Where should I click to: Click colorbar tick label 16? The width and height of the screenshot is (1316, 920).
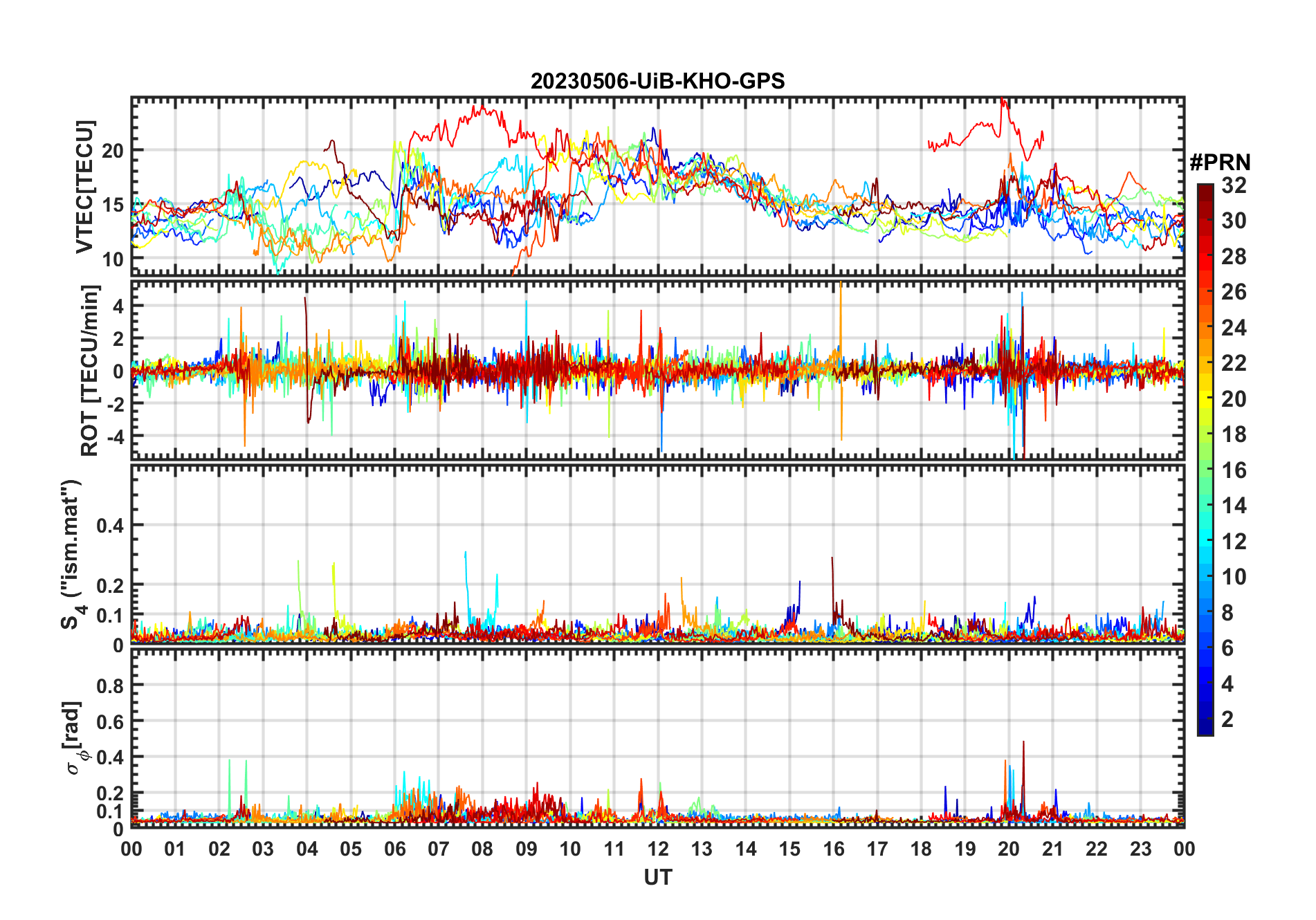click(x=1234, y=470)
